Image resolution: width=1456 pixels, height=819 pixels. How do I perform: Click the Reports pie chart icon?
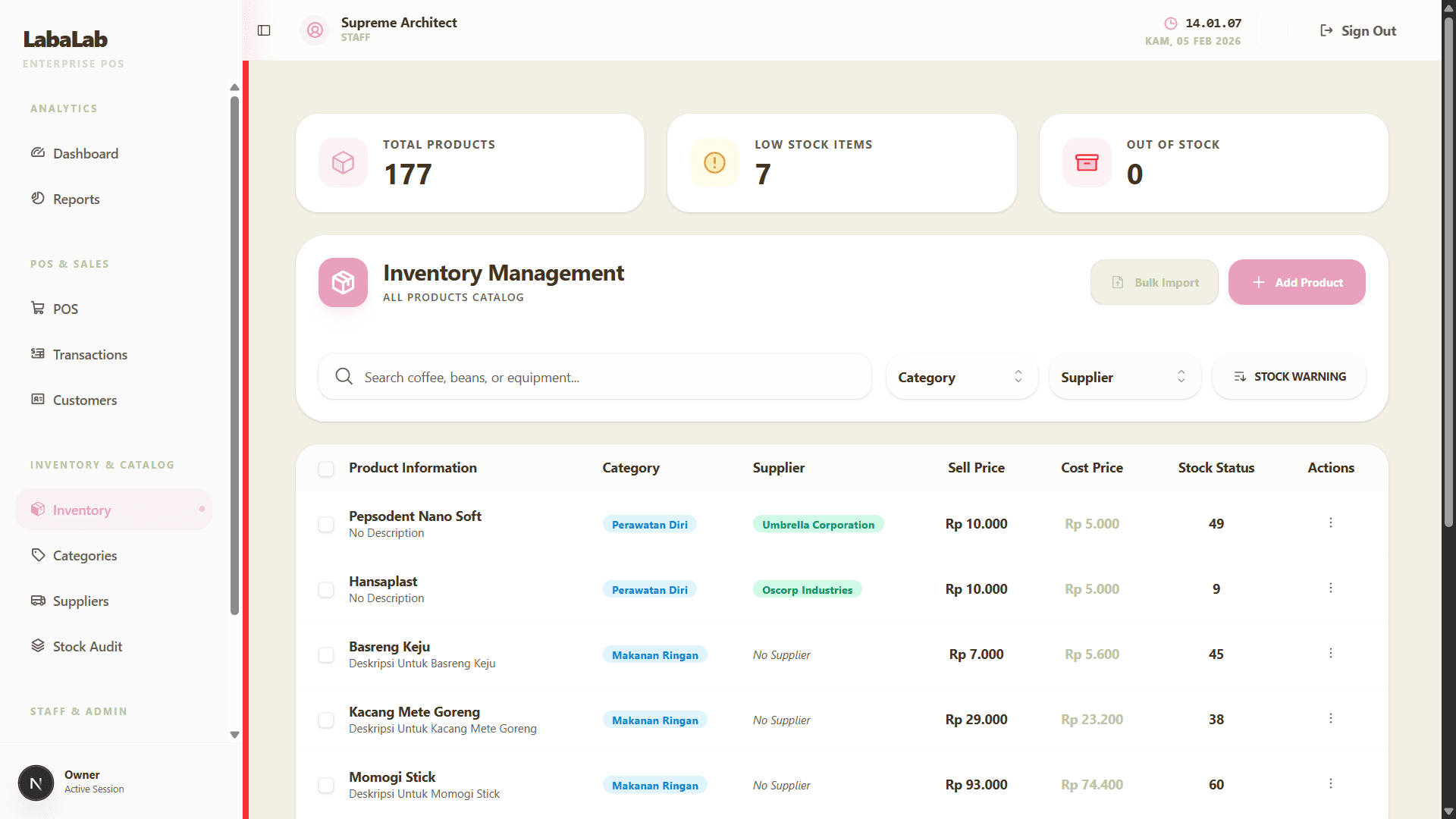click(38, 198)
